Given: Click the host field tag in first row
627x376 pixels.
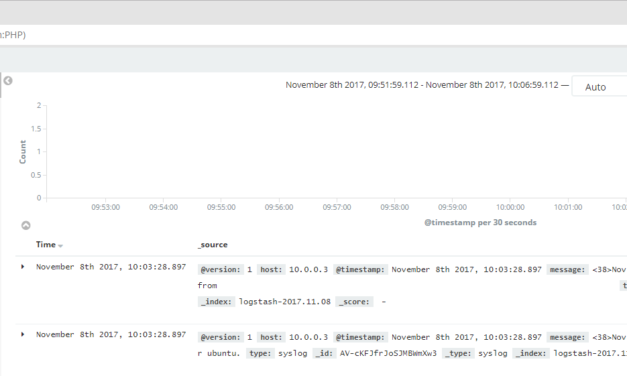Looking at the screenshot, I should click(x=271, y=270).
